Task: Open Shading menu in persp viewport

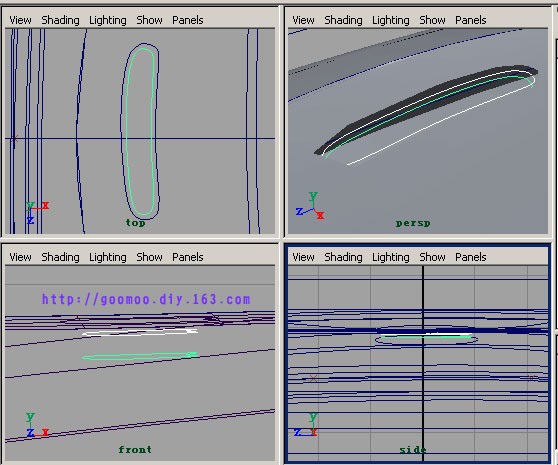Action: (x=343, y=20)
